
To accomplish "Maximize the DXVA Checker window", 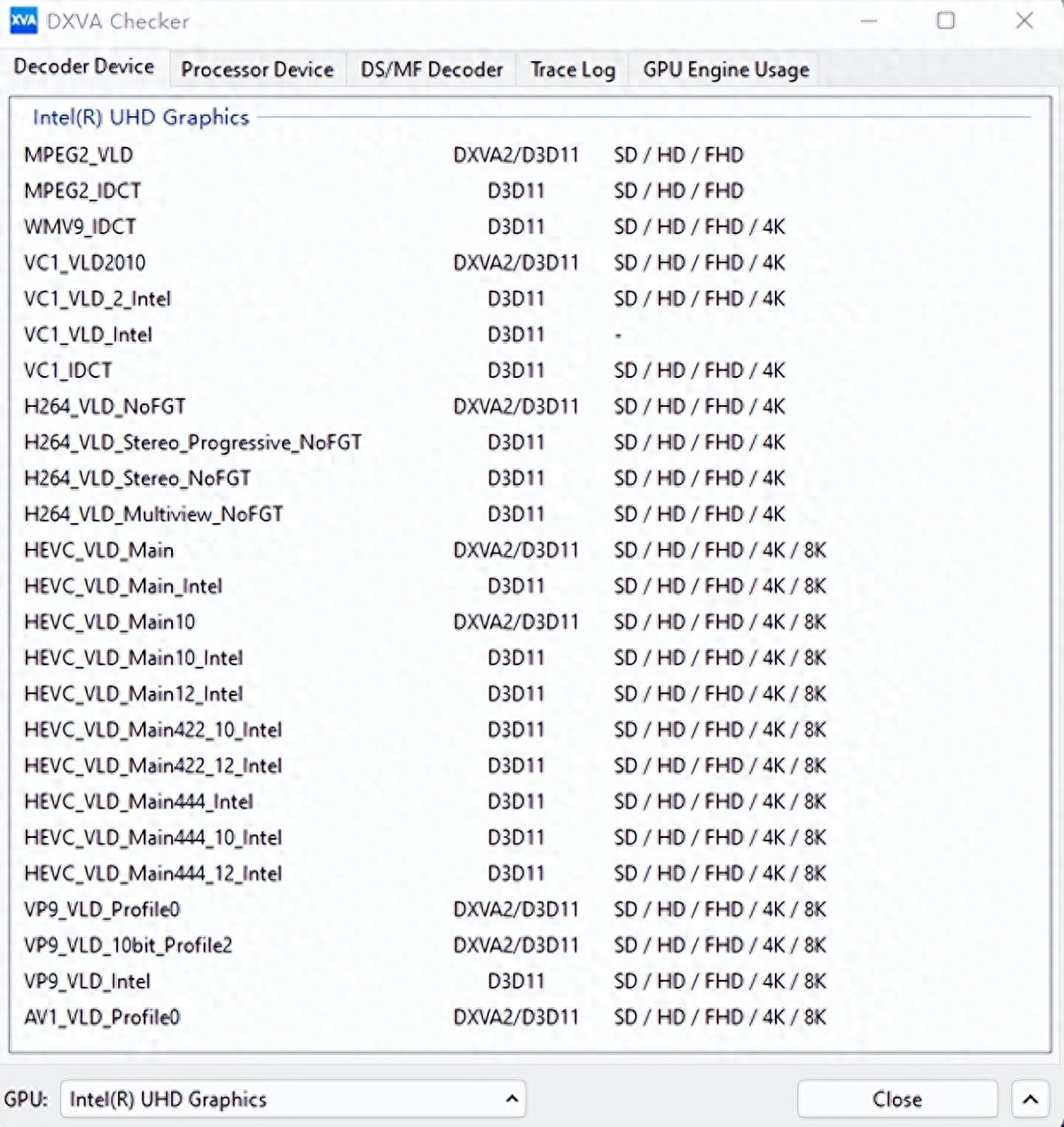I will point(946,20).
